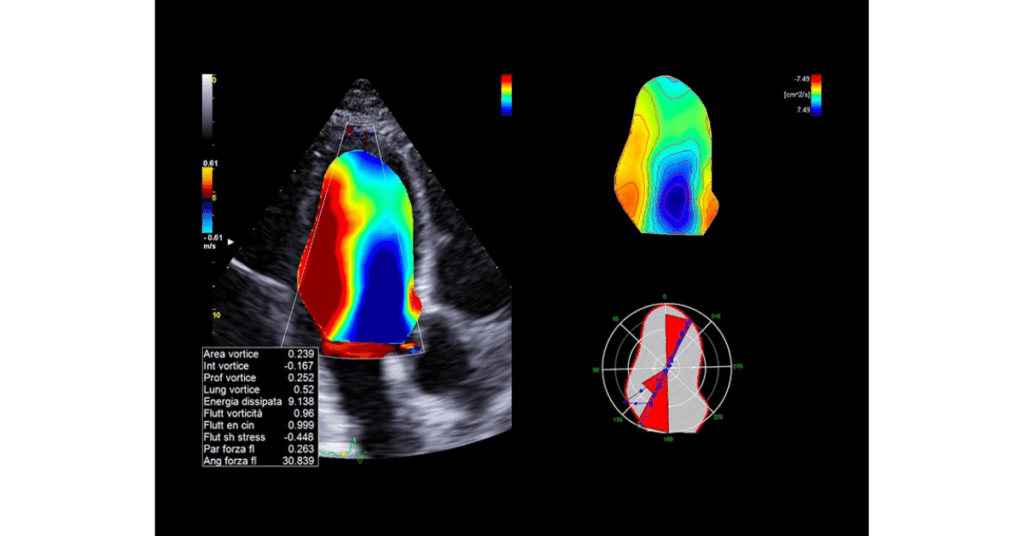
Task: Select the Lung vortice row
Action: 259,390
